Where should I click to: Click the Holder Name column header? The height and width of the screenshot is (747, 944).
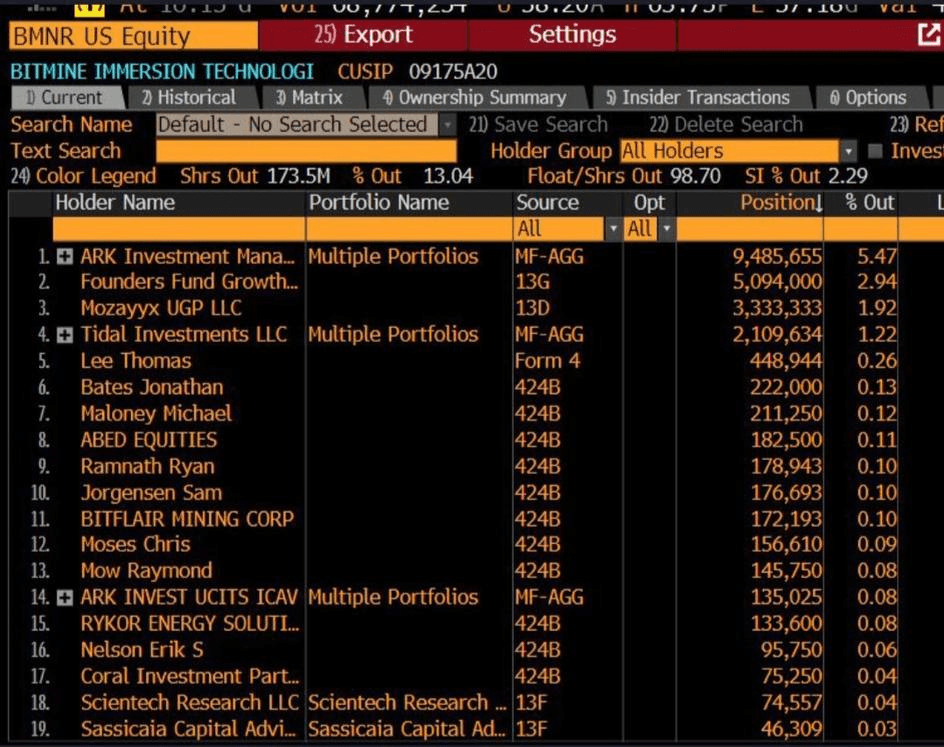point(115,203)
